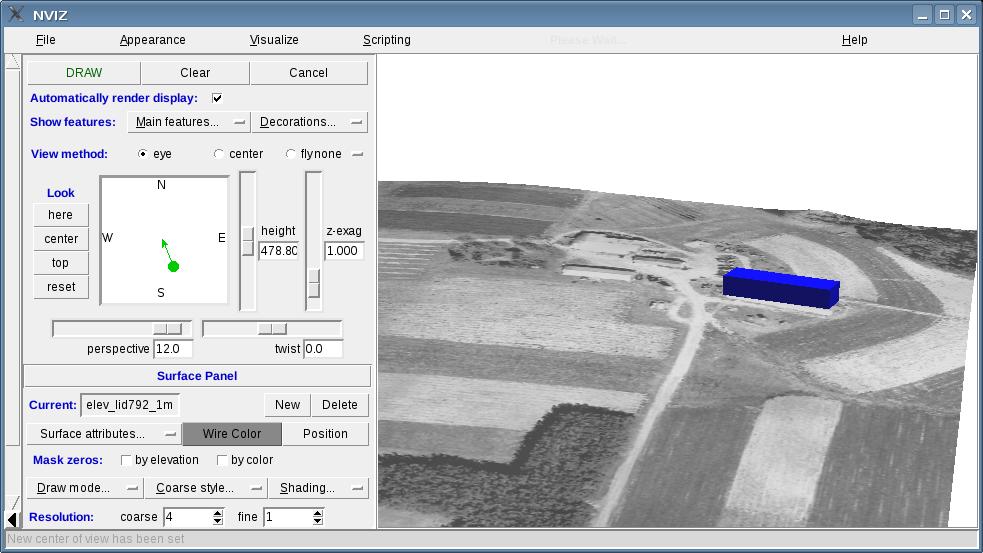Click the height value input field
This screenshot has width=983, height=553.
coord(278,251)
